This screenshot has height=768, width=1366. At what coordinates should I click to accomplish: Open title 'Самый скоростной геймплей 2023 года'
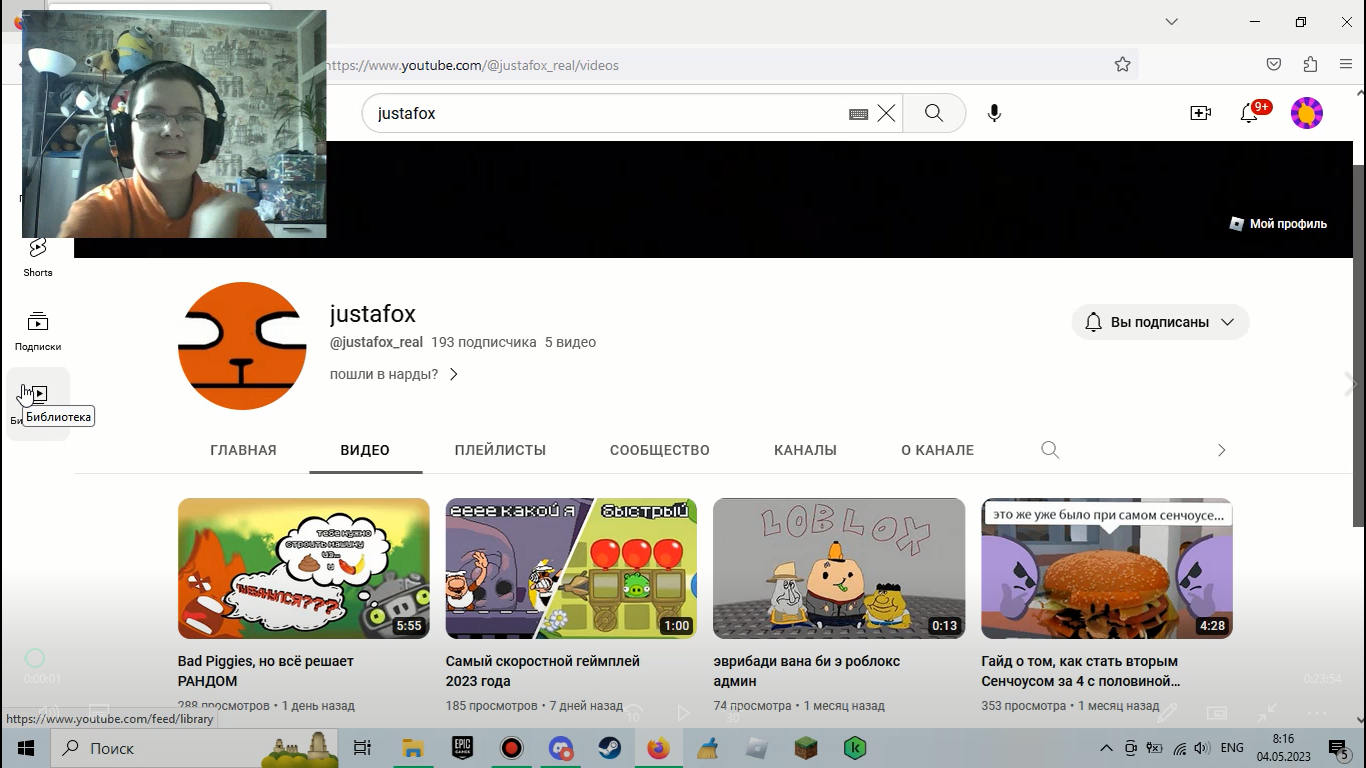click(x=543, y=671)
